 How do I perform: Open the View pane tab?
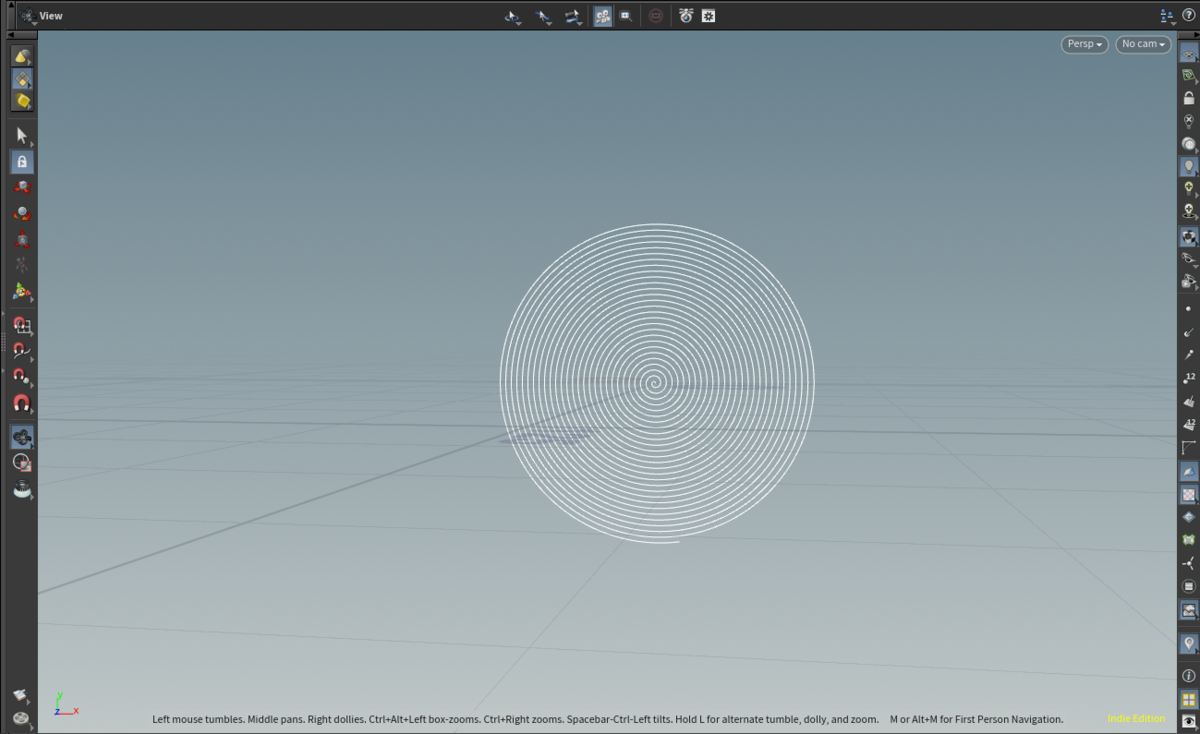pos(51,16)
